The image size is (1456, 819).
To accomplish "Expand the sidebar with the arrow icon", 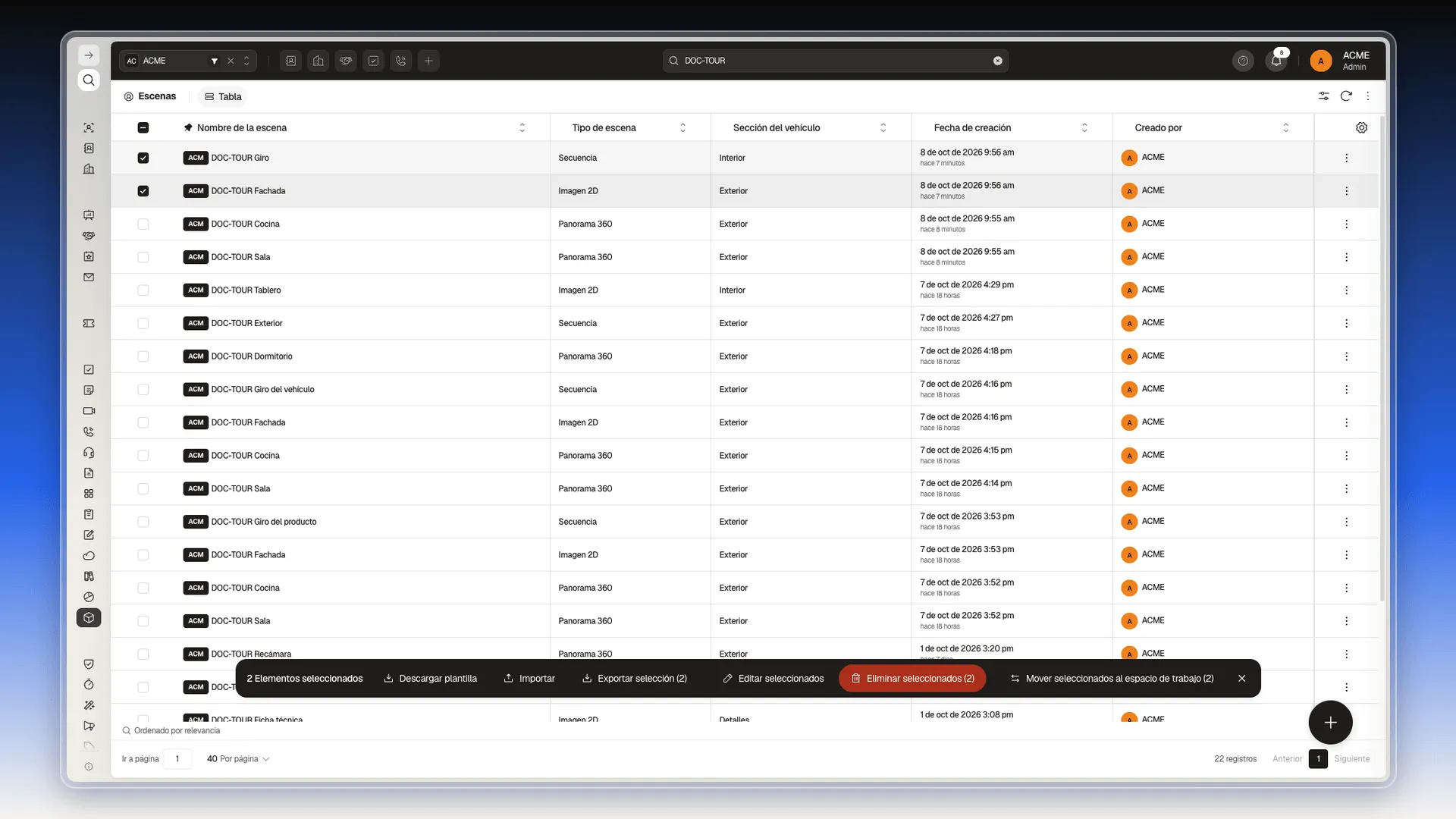I will click(89, 55).
